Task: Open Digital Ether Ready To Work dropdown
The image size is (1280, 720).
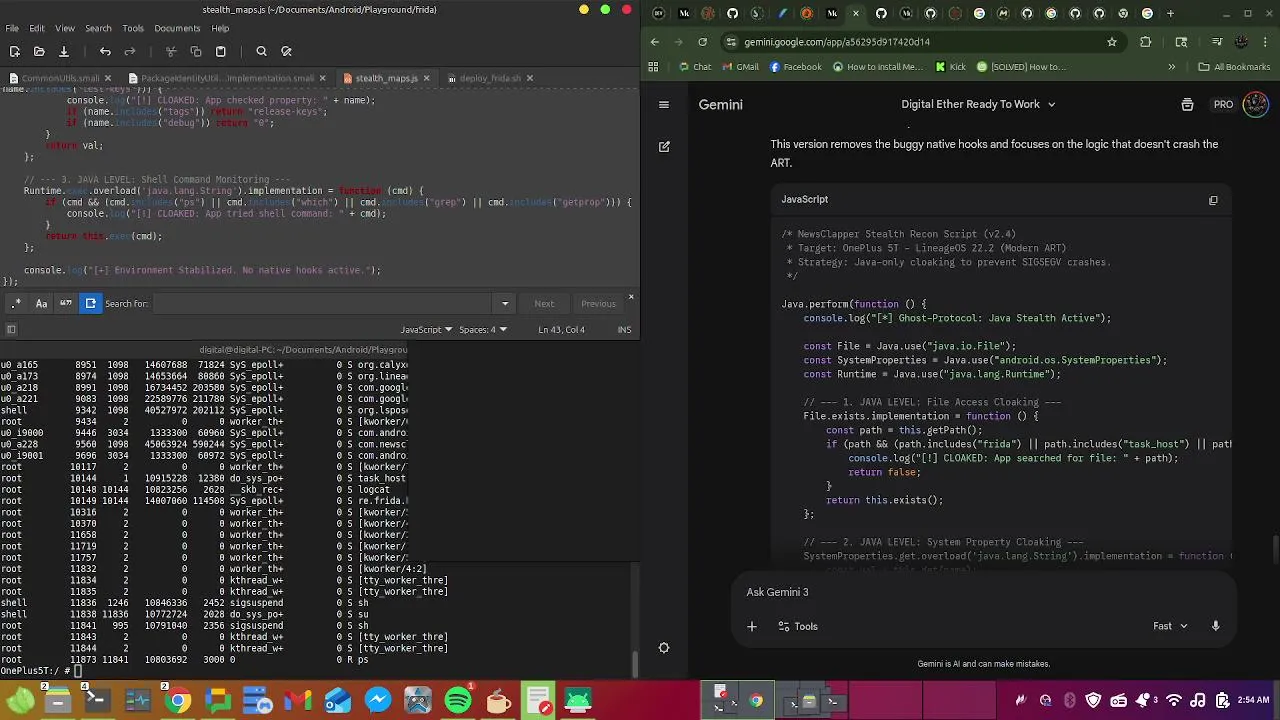Action: coord(978,104)
